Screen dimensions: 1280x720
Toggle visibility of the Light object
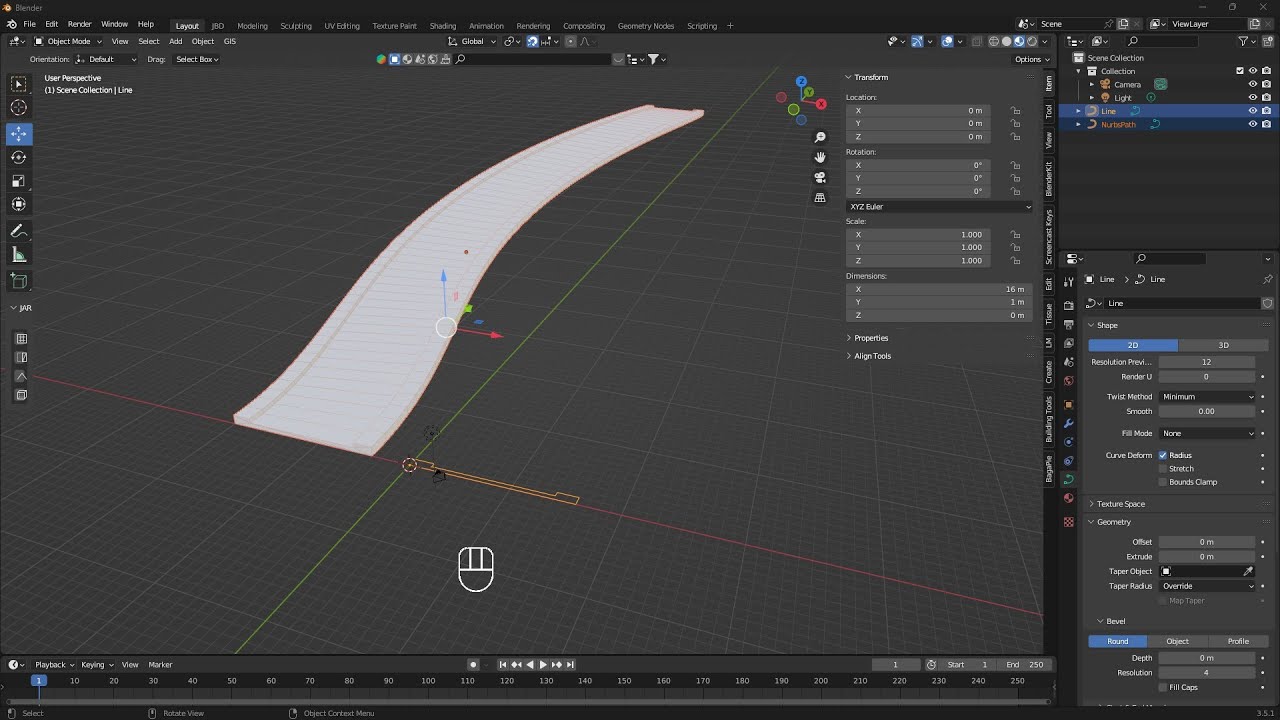[1252, 98]
